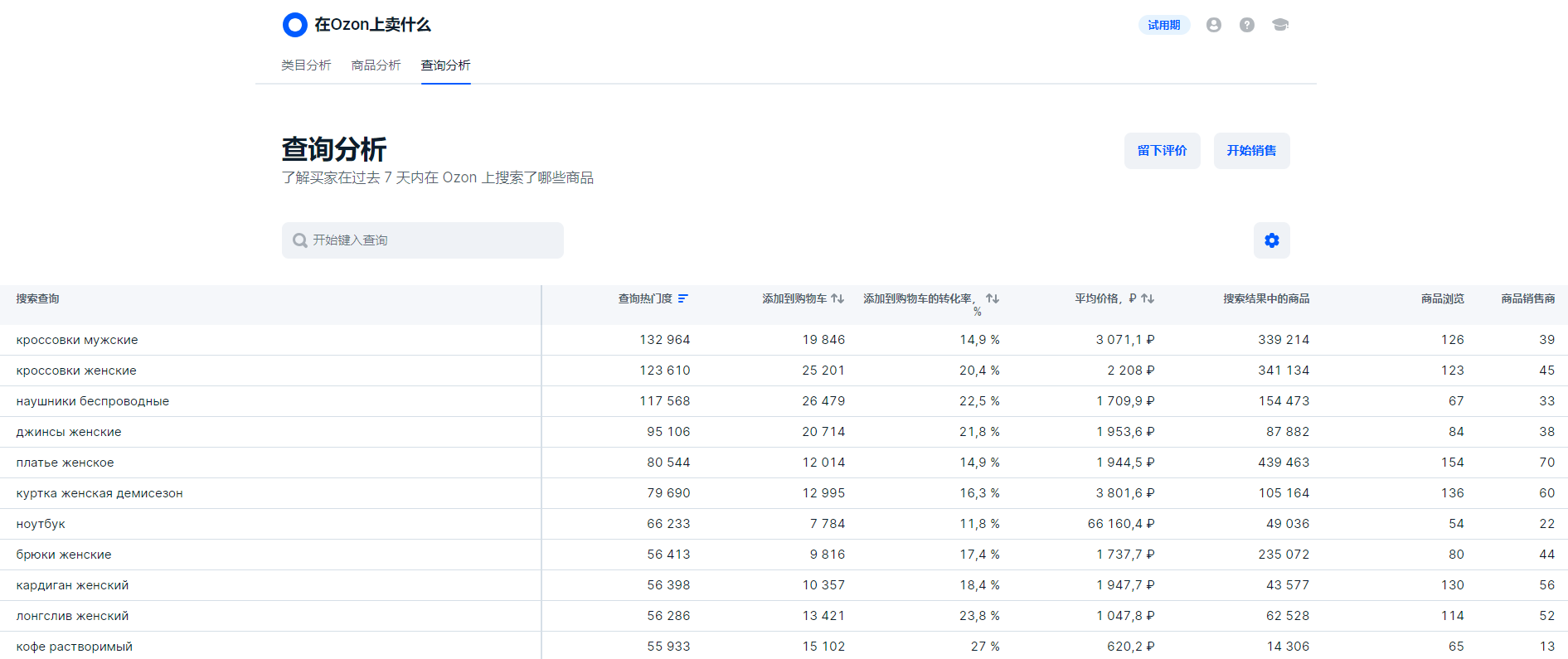Switch to 类目分析 tab

tap(306, 65)
